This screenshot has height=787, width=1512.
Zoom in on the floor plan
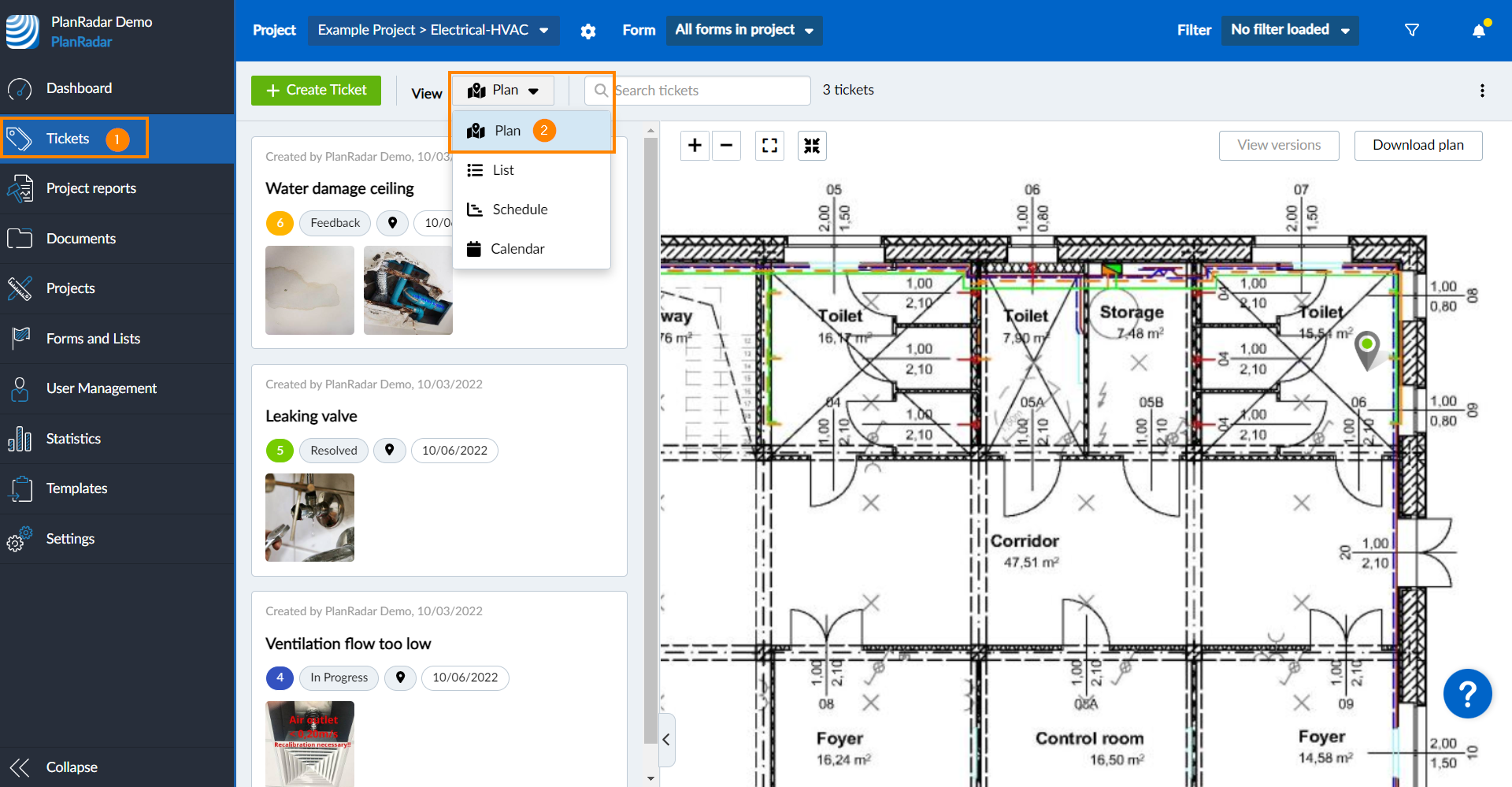tap(695, 145)
